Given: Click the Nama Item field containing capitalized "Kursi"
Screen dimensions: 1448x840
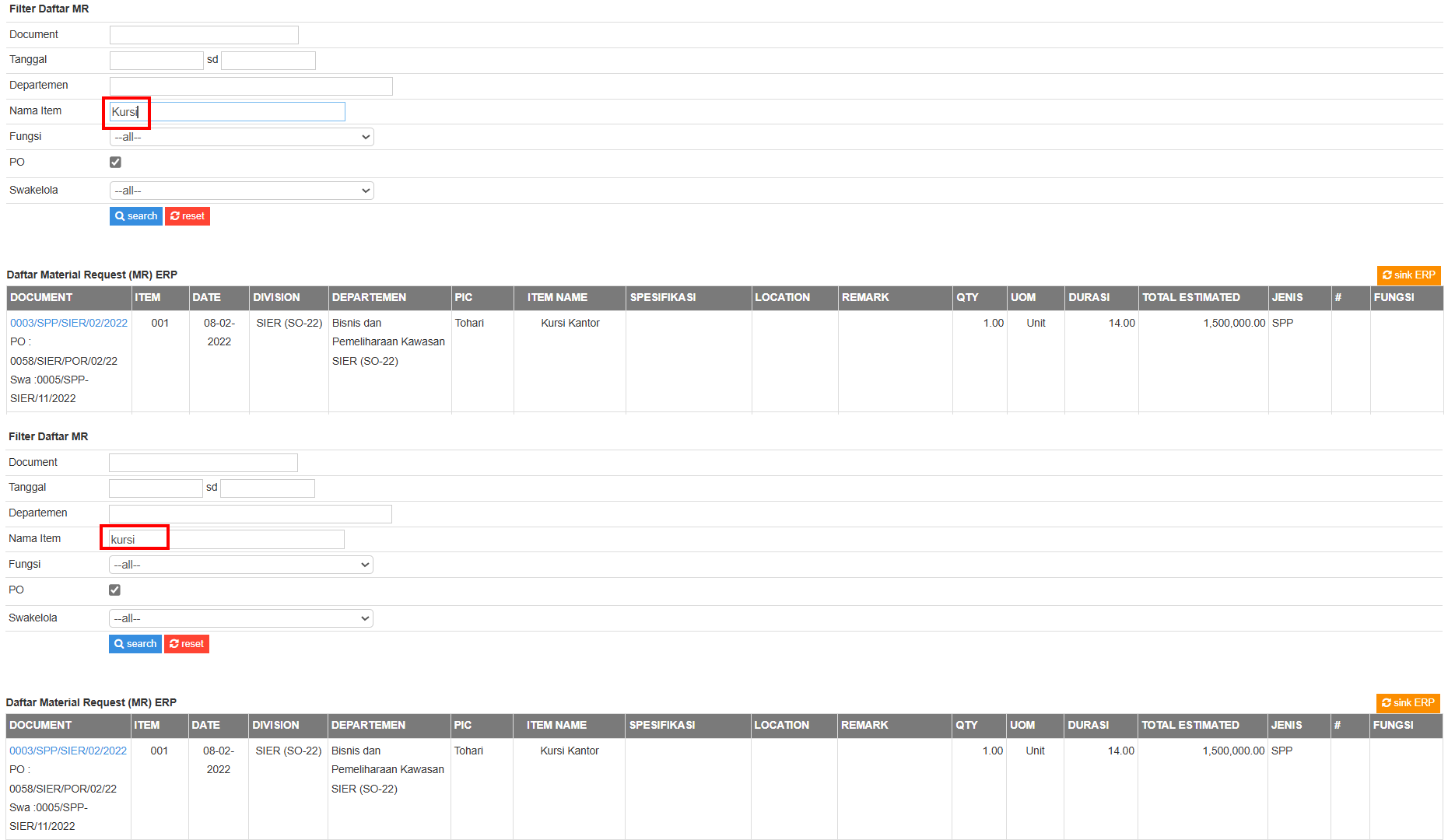Looking at the screenshot, I should (x=227, y=112).
